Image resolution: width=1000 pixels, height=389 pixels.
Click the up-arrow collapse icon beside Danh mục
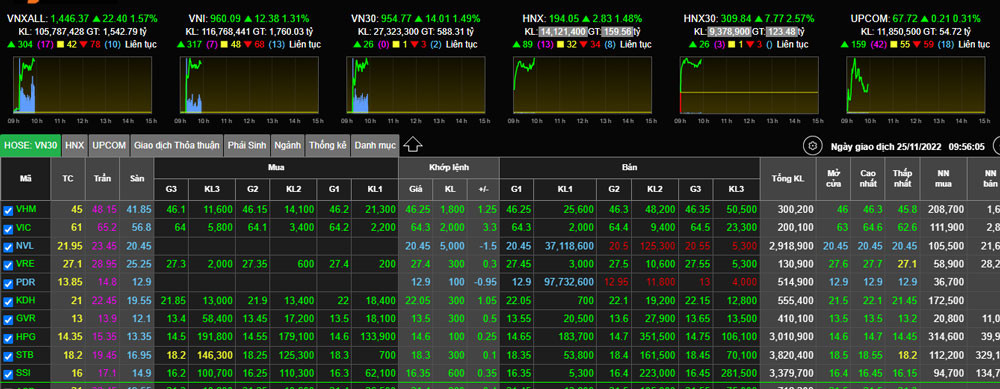413,145
